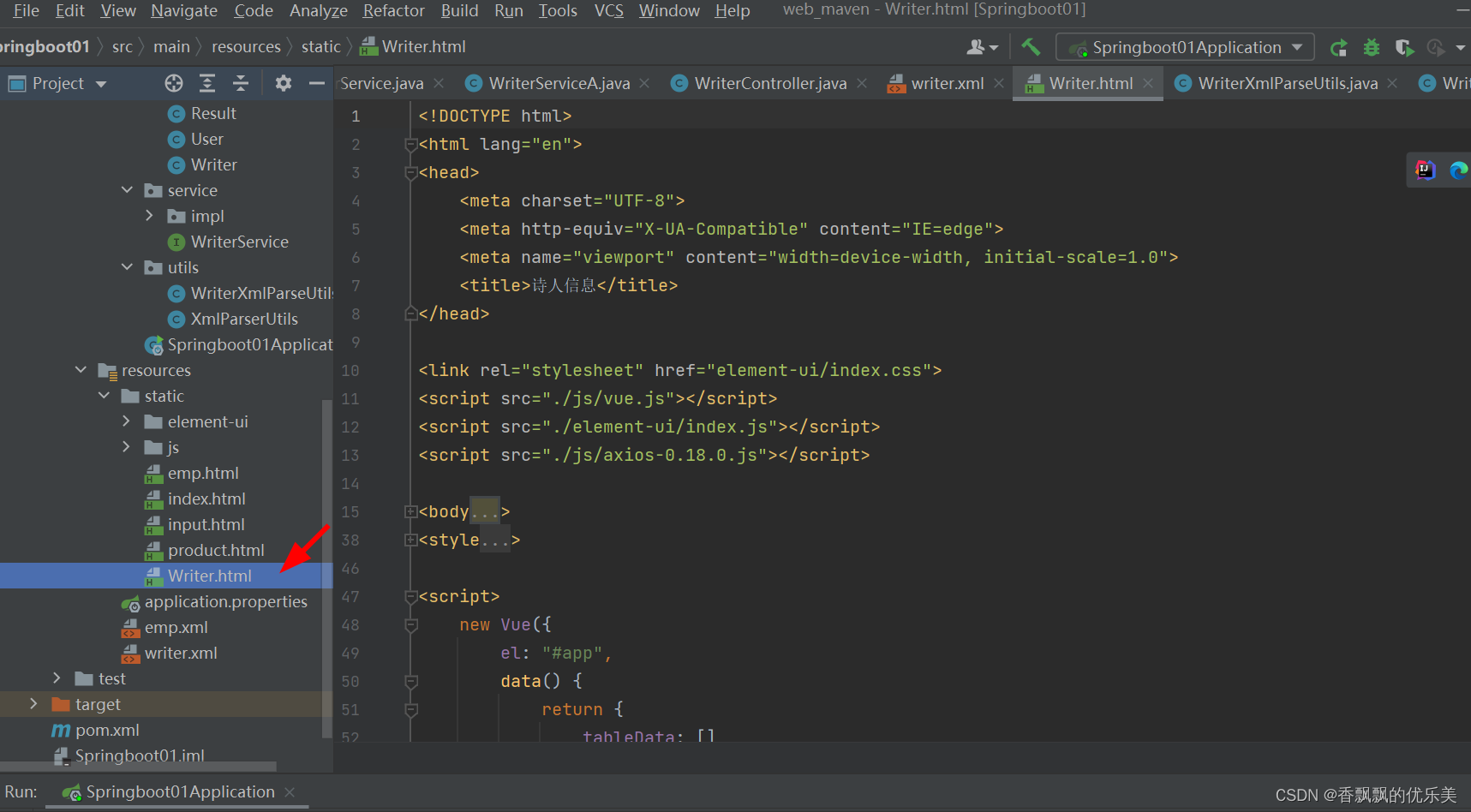
Task: Expand the impl folder
Action: point(150,215)
